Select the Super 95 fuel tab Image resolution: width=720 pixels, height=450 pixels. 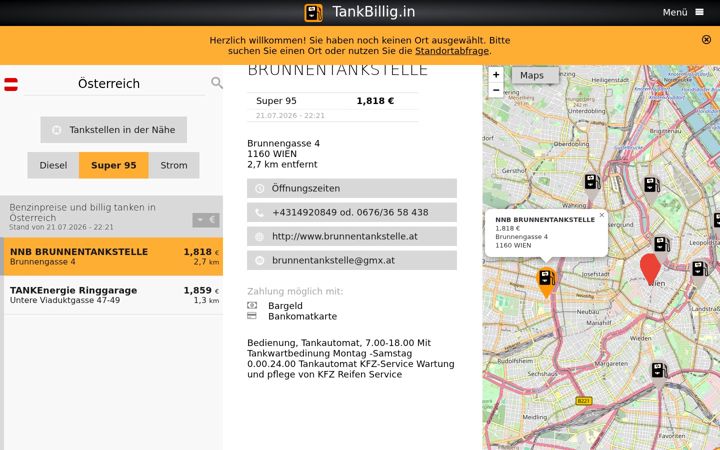coord(113,165)
